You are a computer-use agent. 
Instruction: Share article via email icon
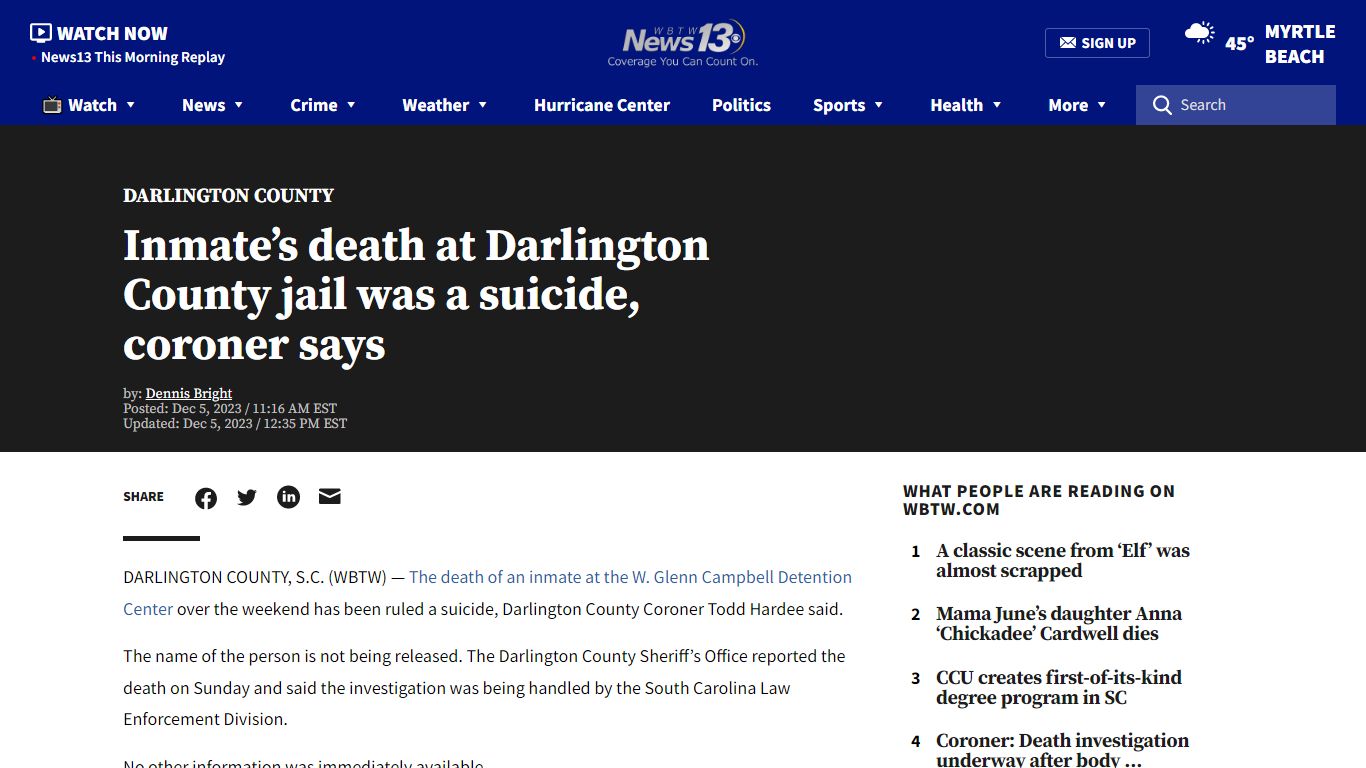pos(330,496)
